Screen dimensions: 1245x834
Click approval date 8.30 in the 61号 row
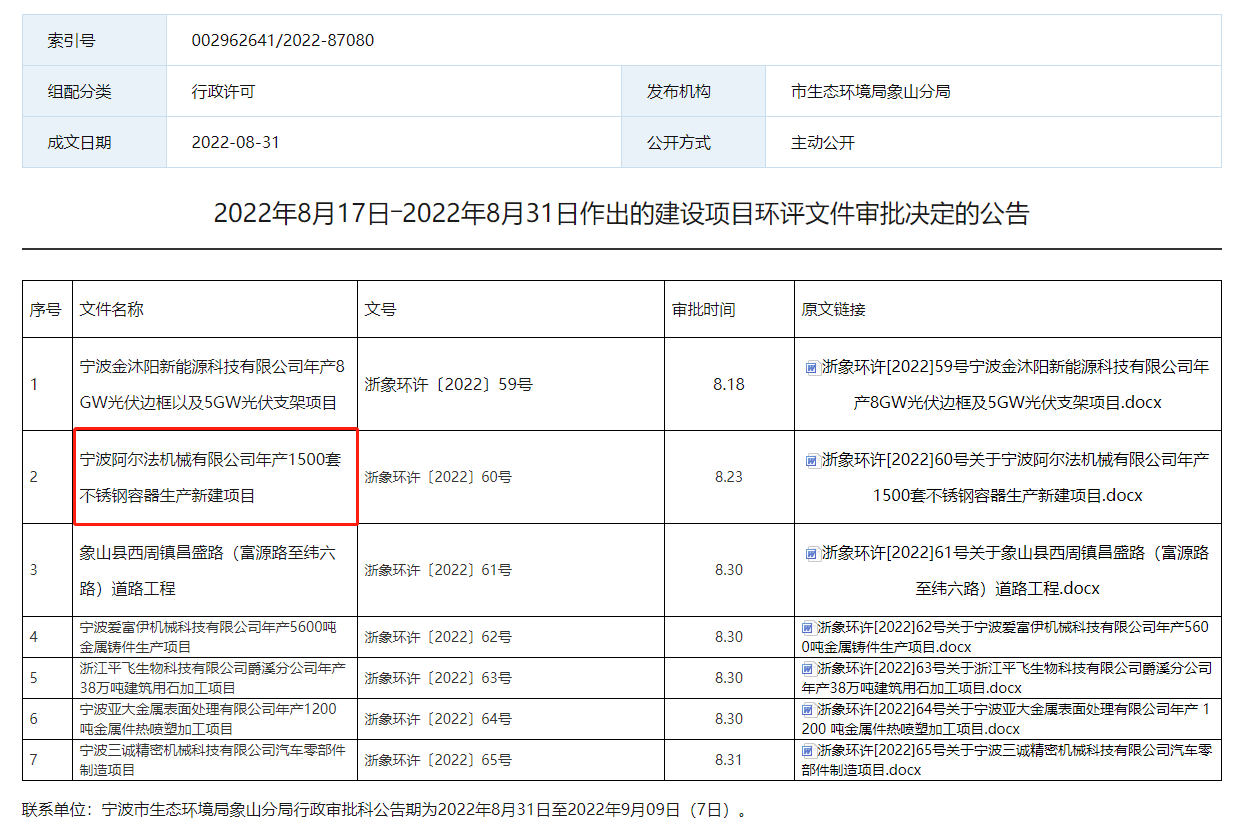(729, 570)
